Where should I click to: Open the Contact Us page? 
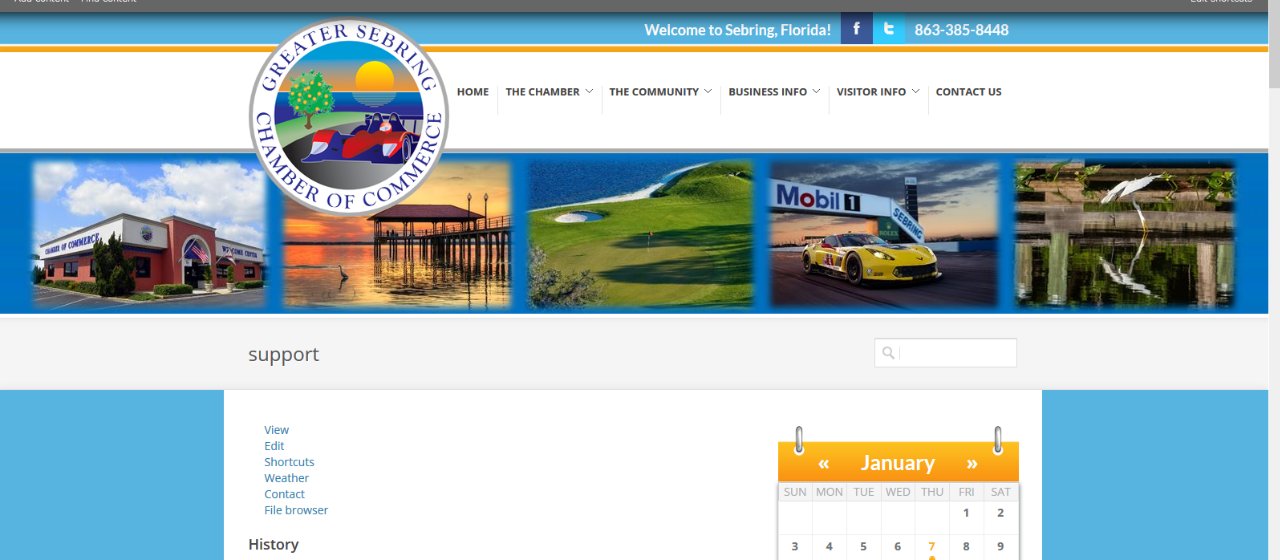[x=968, y=92]
